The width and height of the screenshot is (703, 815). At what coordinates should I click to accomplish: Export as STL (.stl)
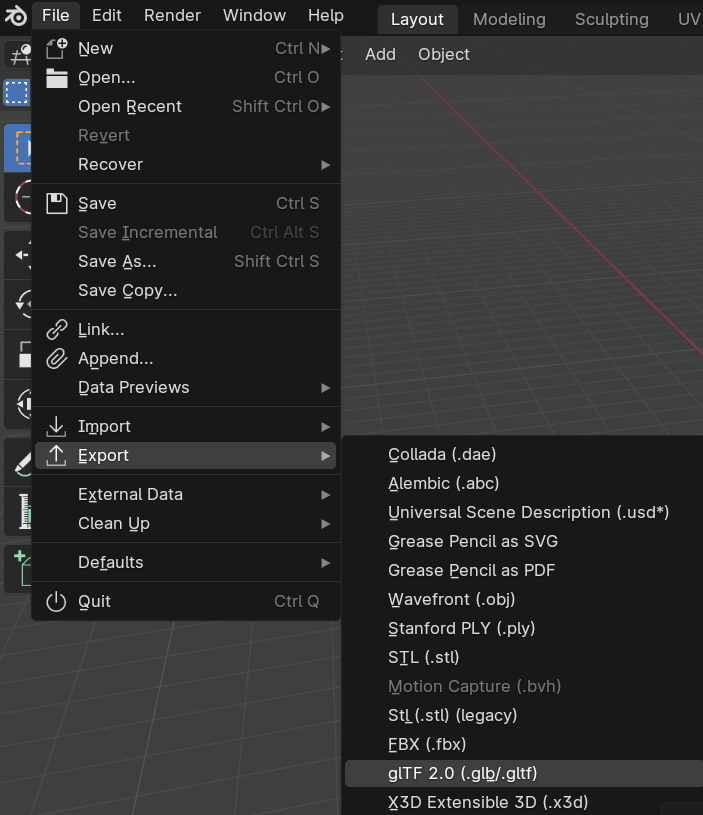524,658
